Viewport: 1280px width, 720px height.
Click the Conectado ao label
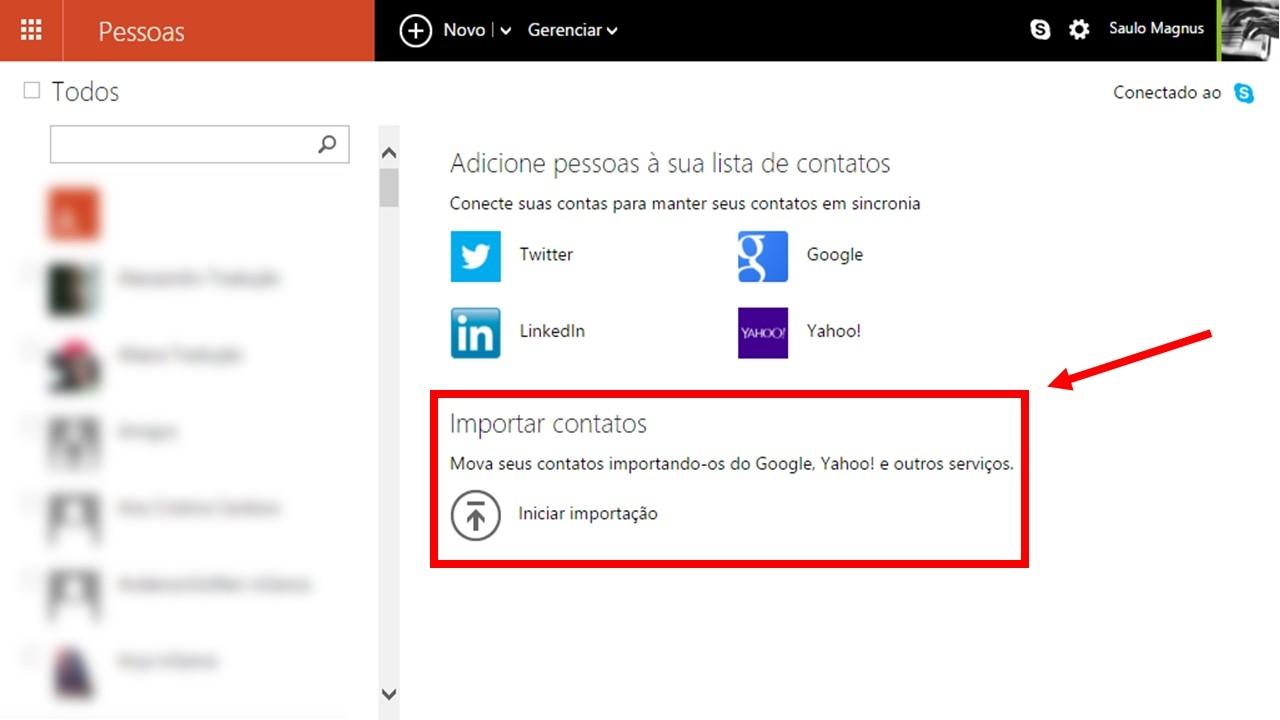[x=1167, y=92]
